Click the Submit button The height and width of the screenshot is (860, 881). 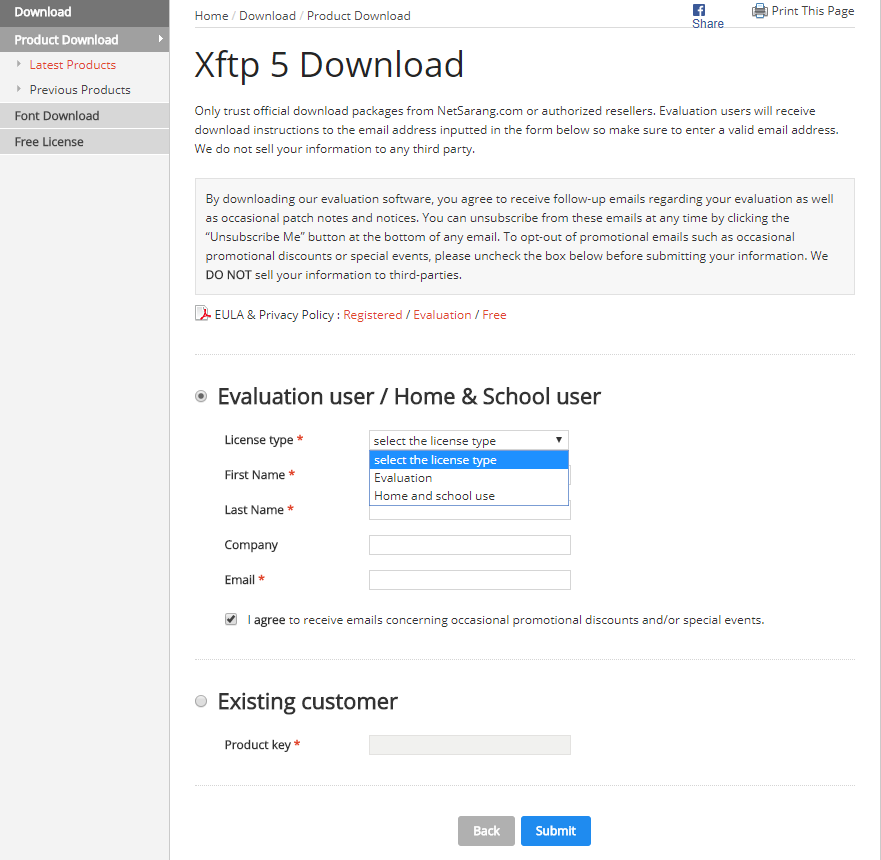click(556, 831)
